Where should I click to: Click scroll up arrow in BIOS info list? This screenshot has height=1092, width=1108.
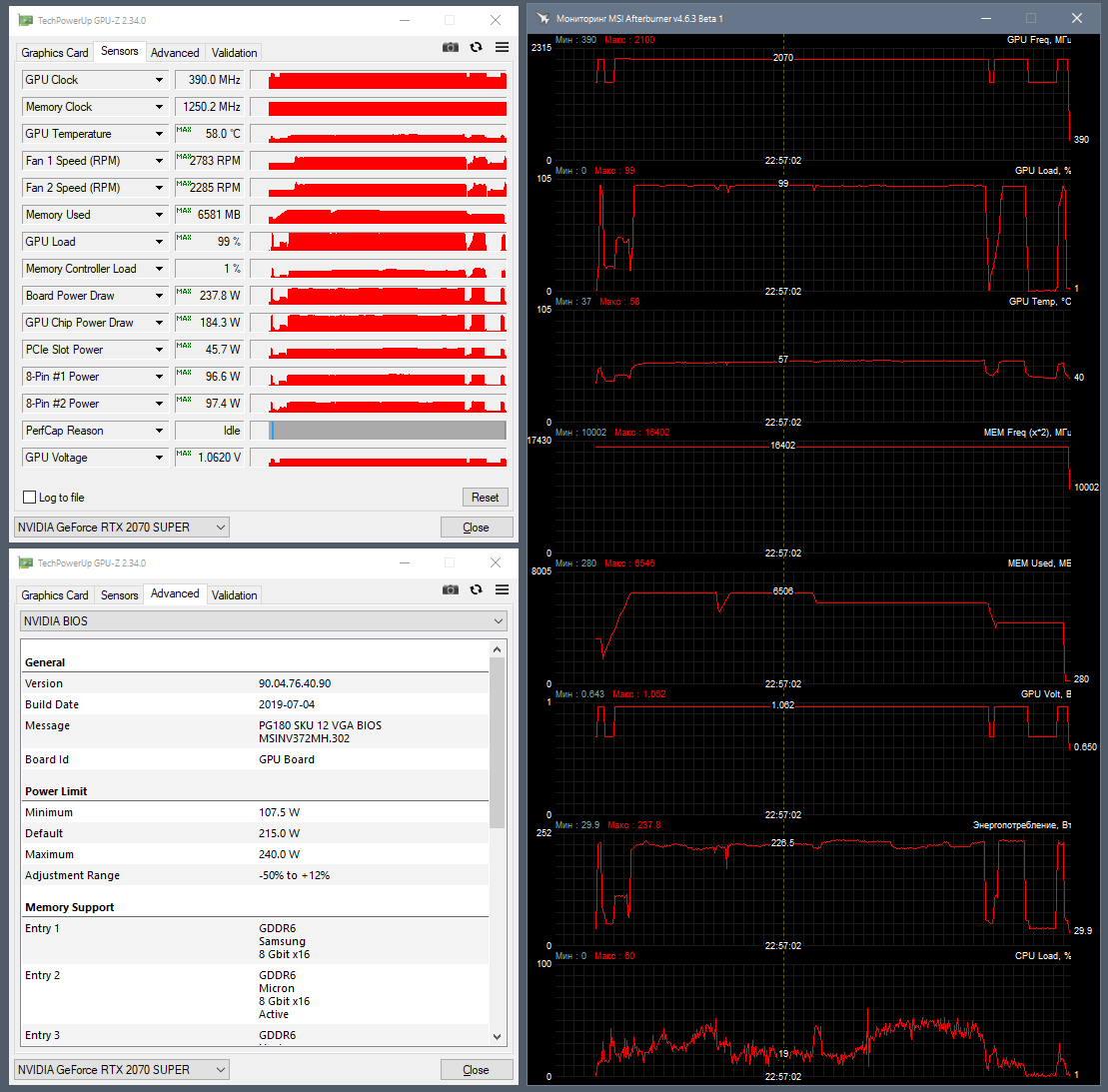(x=497, y=649)
